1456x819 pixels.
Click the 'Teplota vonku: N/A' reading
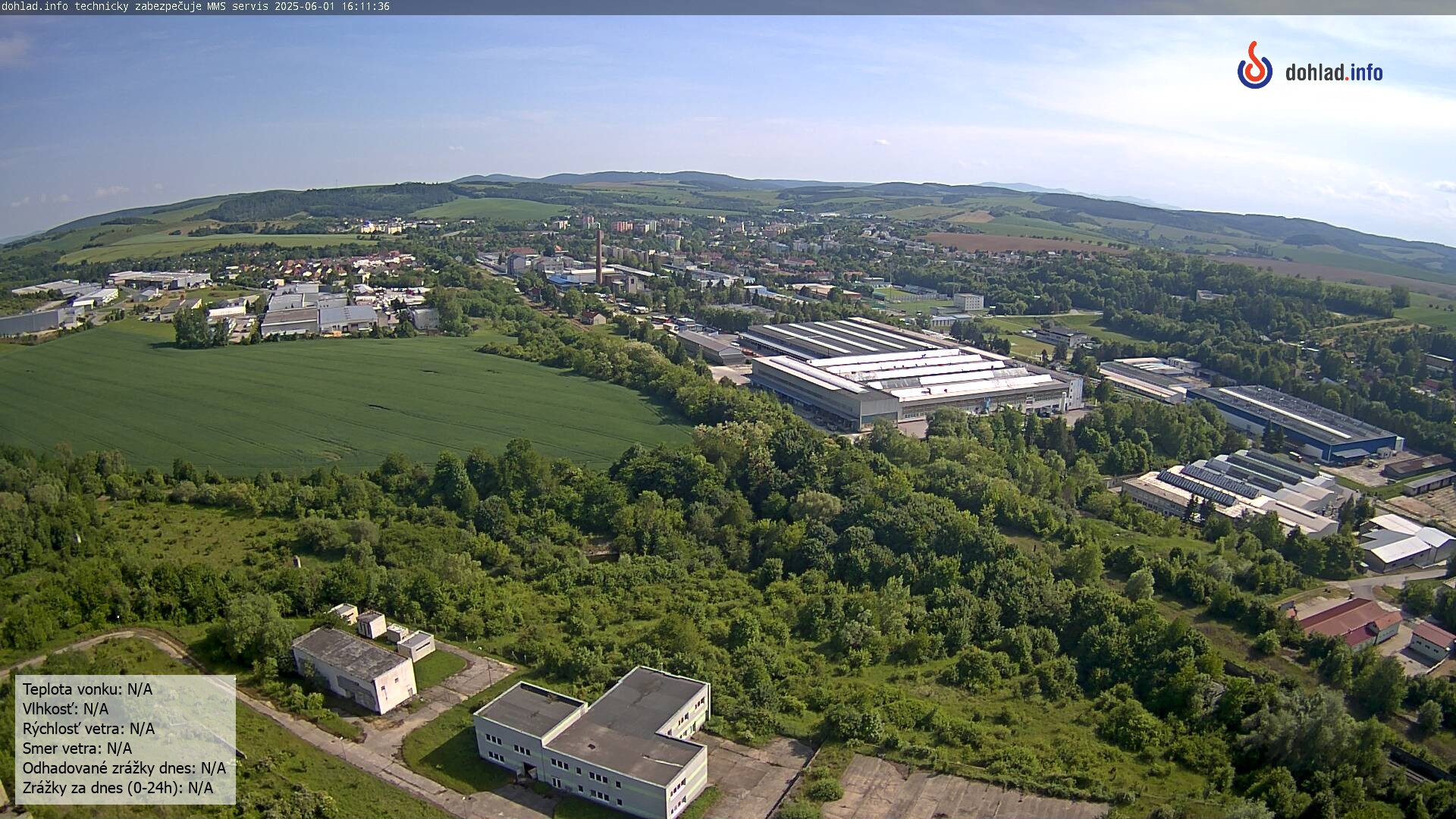[87, 689]
